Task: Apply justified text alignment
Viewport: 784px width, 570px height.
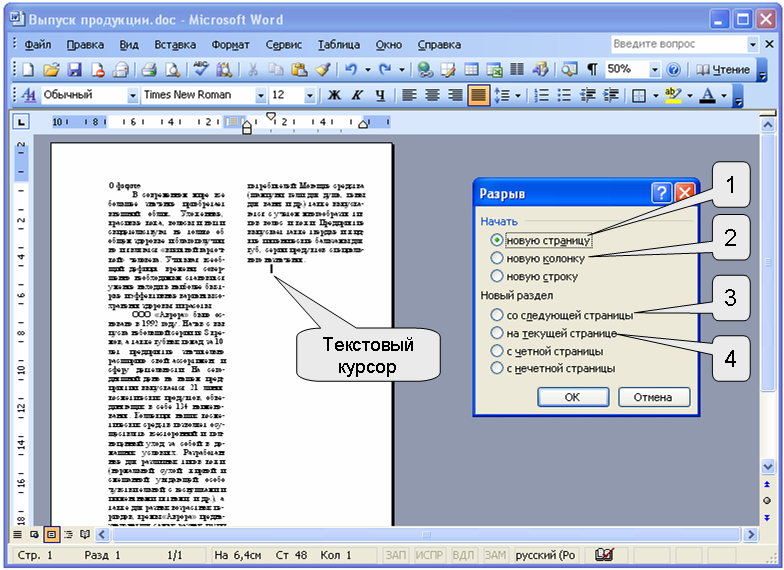Action: tap(479, 96)
